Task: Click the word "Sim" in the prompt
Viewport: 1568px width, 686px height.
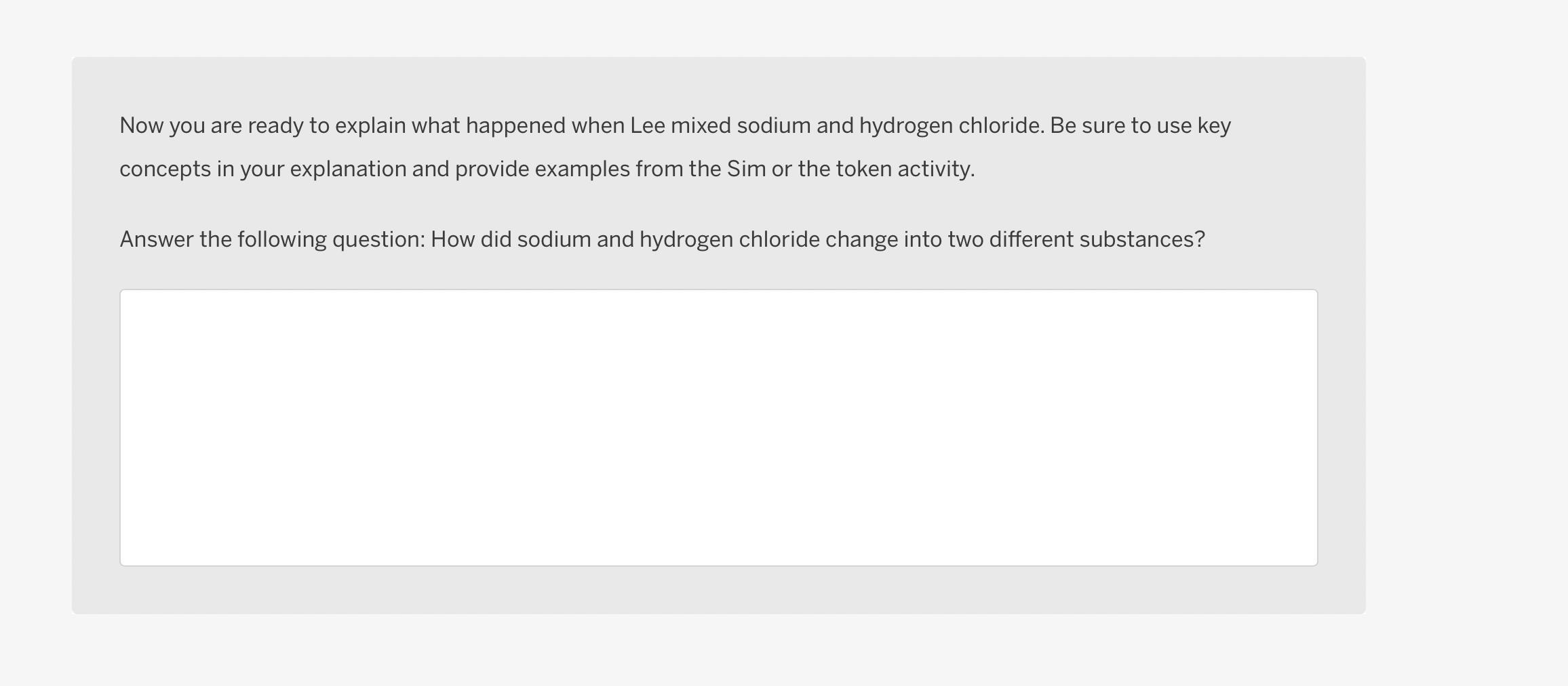Action: (746, 169)
